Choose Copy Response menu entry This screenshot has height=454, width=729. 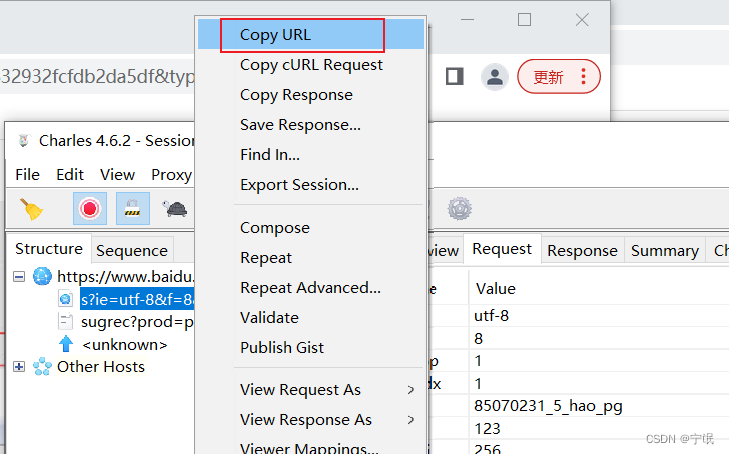pos(311,95)
